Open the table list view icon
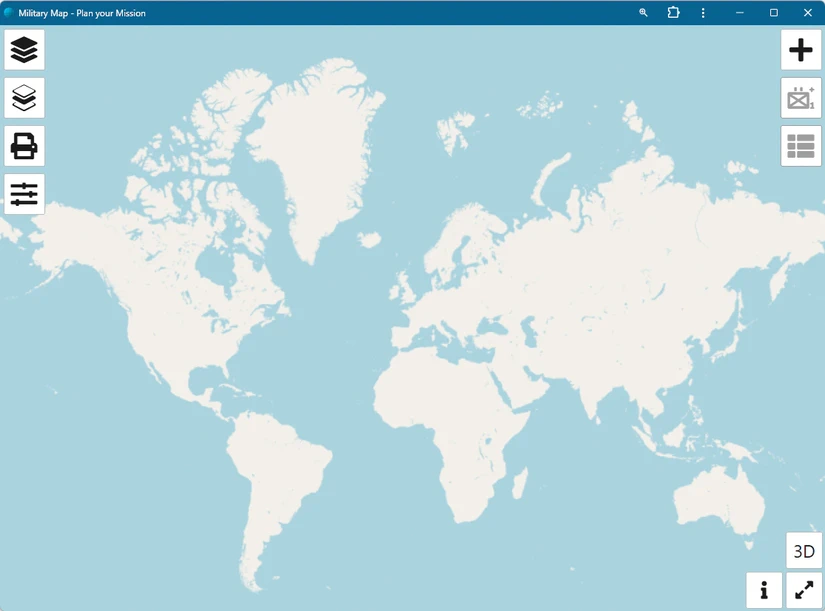The width and height of the screenshot is (825, 611). (x=801, y=146)
